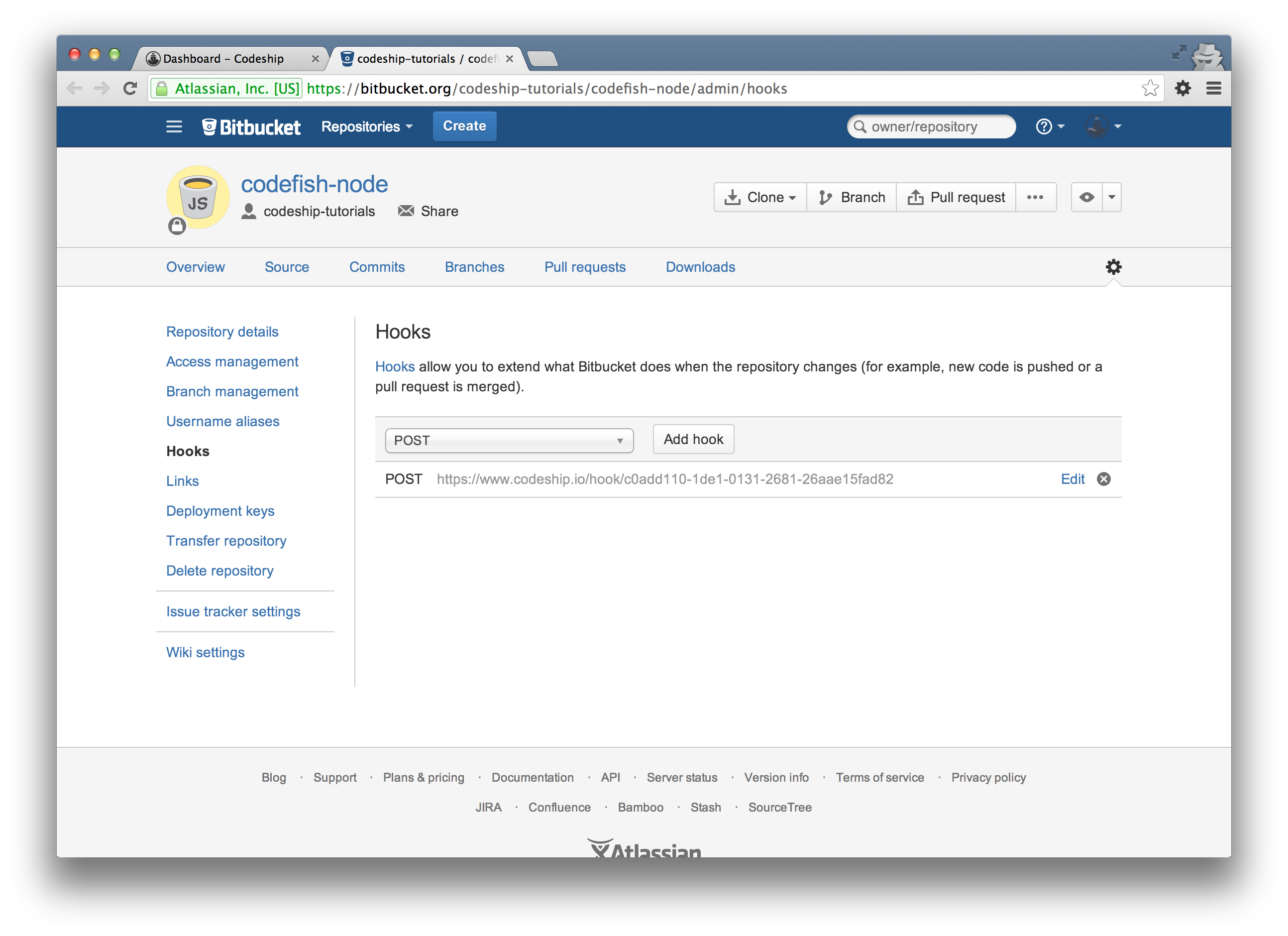Delete the Codeship POST hook
Image resolution: width=1288 pixels, height=936 pixels.
coord(1103,479)
